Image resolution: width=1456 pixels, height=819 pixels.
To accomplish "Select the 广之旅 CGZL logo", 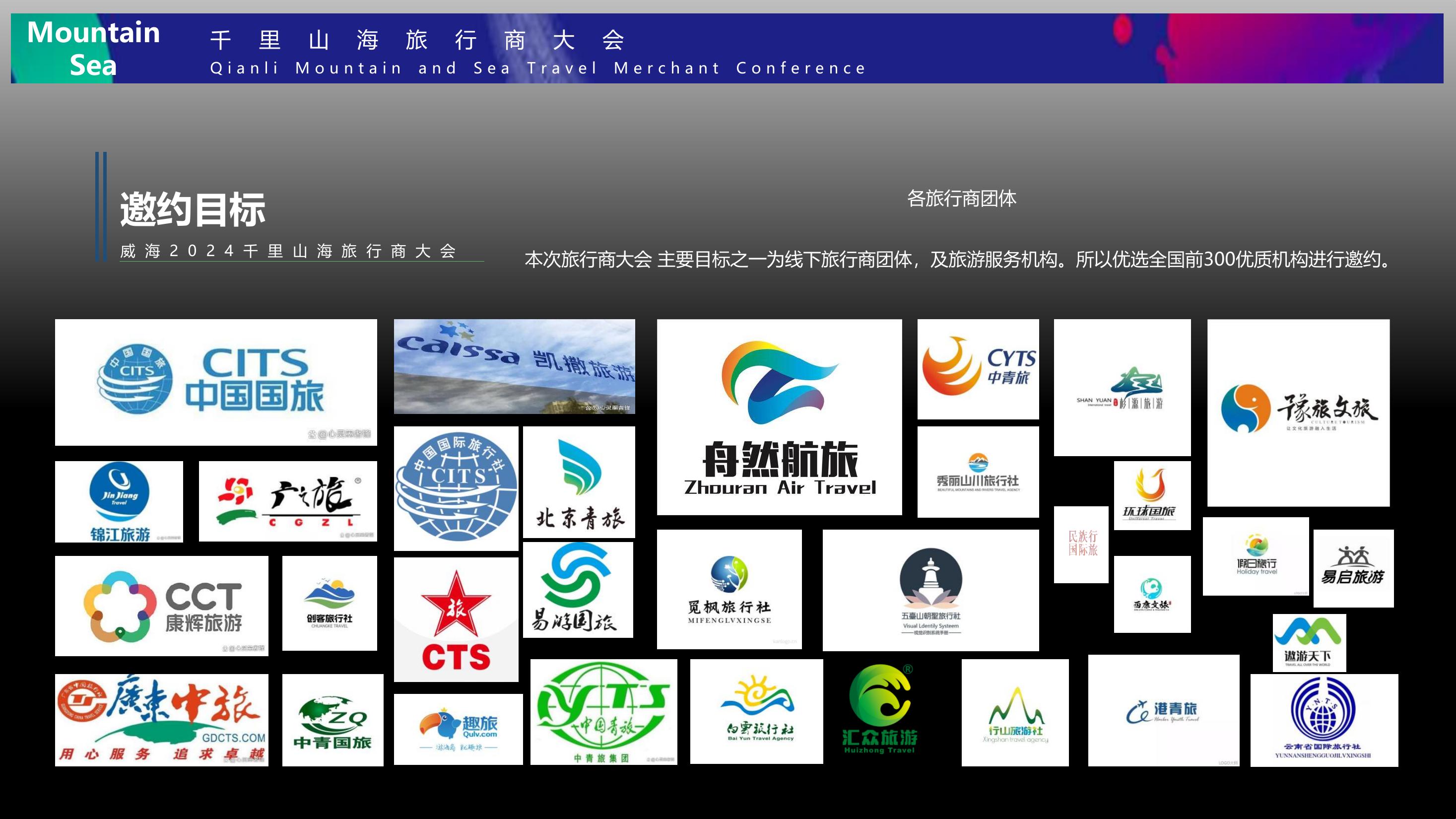I will [288, 501].
